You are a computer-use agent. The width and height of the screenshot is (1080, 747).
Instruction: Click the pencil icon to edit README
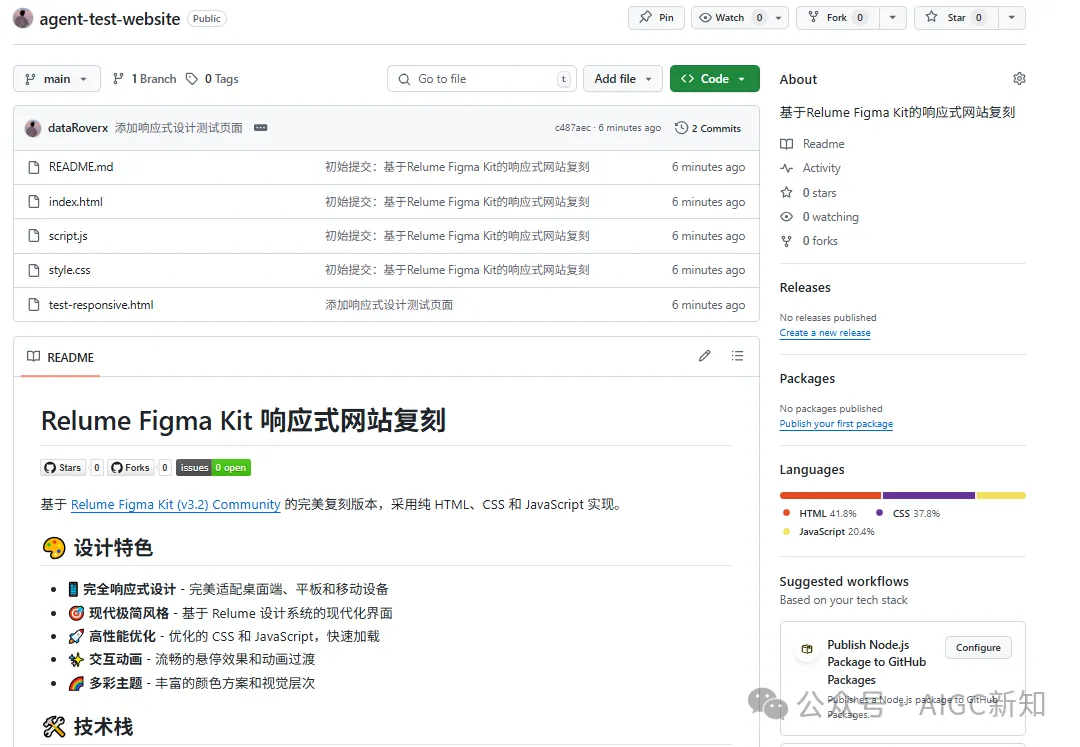point(705,356)
